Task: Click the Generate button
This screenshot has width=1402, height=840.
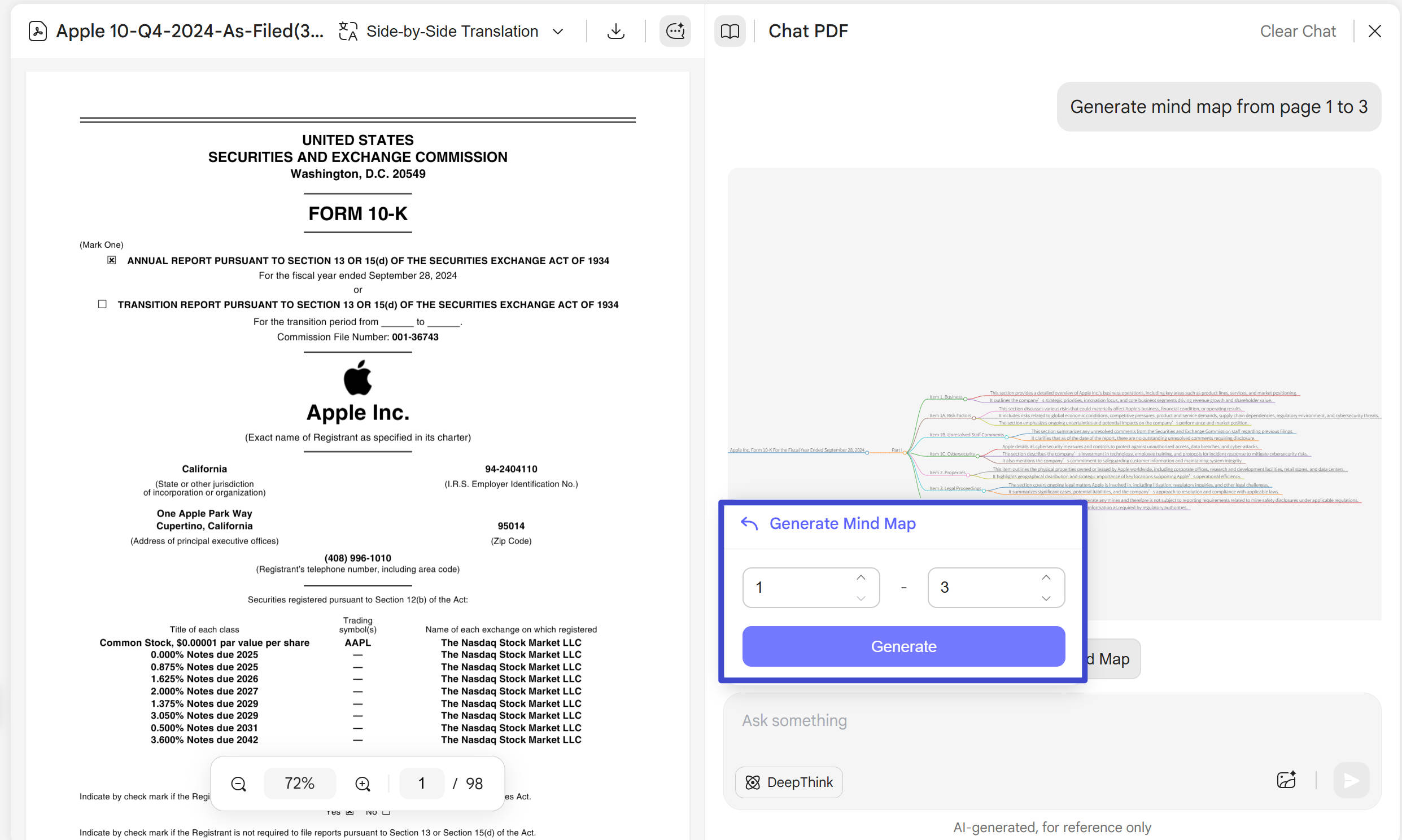Action: click(903, 646)
